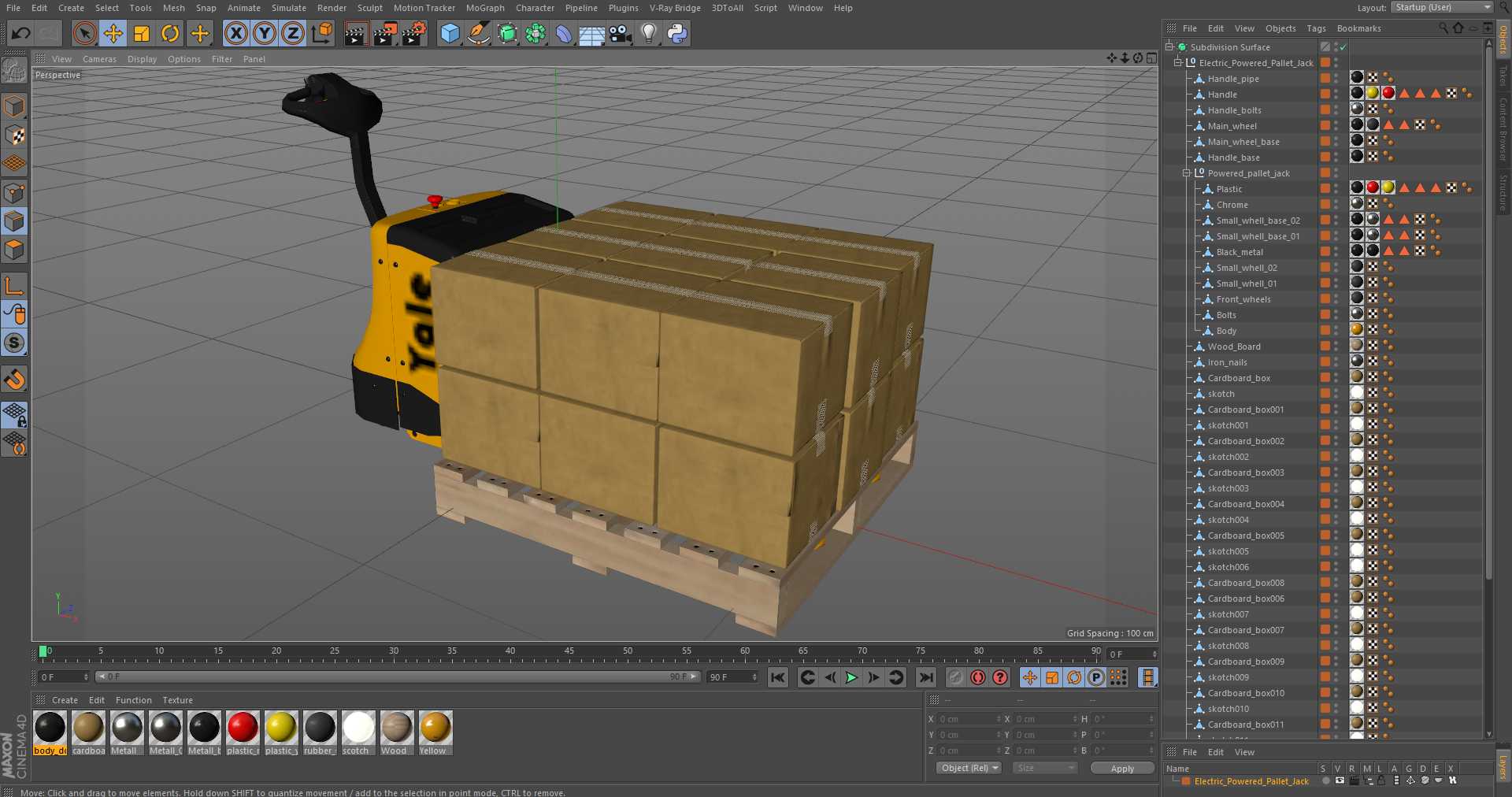Activate the Rotate tool
Screen dimensions: 1512x797
click(170, 33)
